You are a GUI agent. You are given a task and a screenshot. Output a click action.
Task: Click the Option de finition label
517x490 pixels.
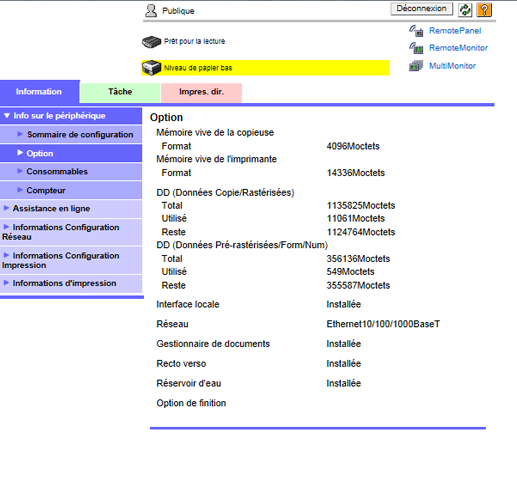click(x=191, y=403)
